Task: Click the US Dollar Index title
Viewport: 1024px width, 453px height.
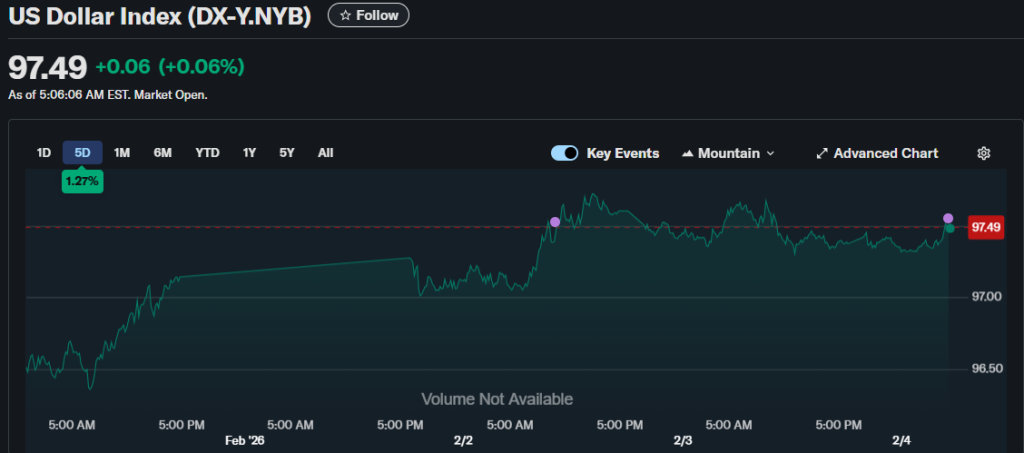Action: [x=159, y=16]
